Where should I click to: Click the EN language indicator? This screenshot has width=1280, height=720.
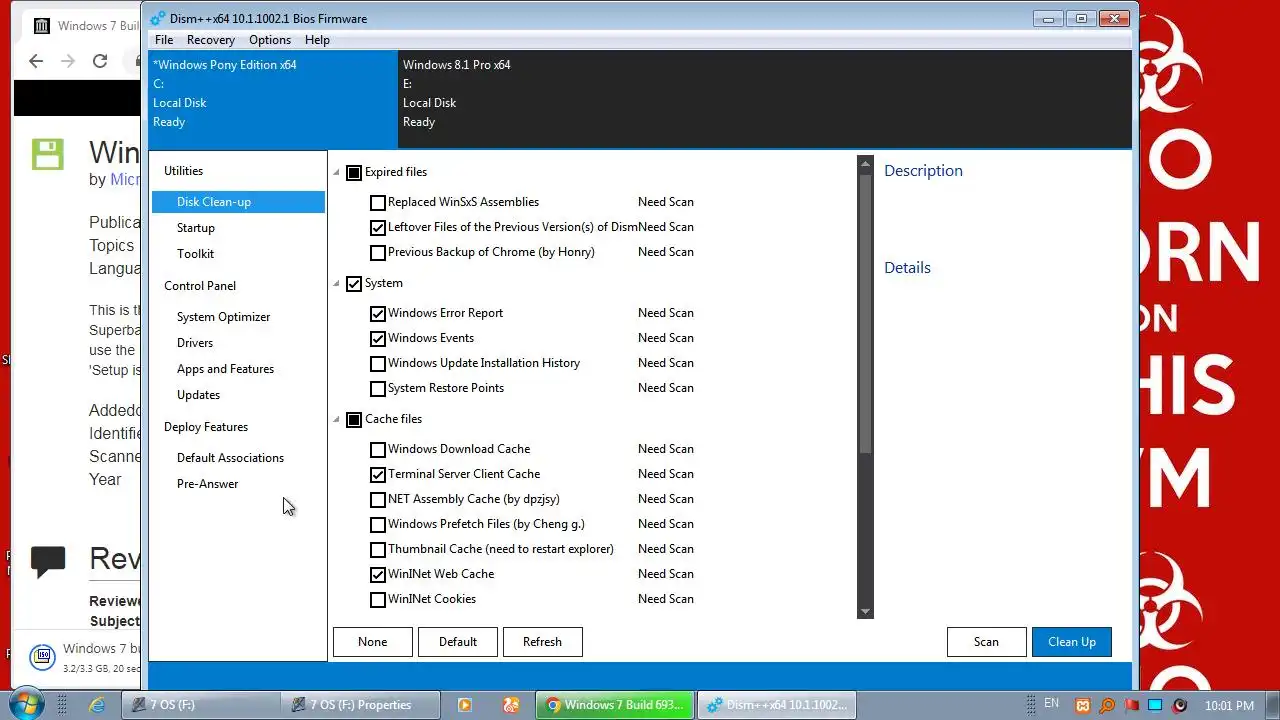(1051, 704)
